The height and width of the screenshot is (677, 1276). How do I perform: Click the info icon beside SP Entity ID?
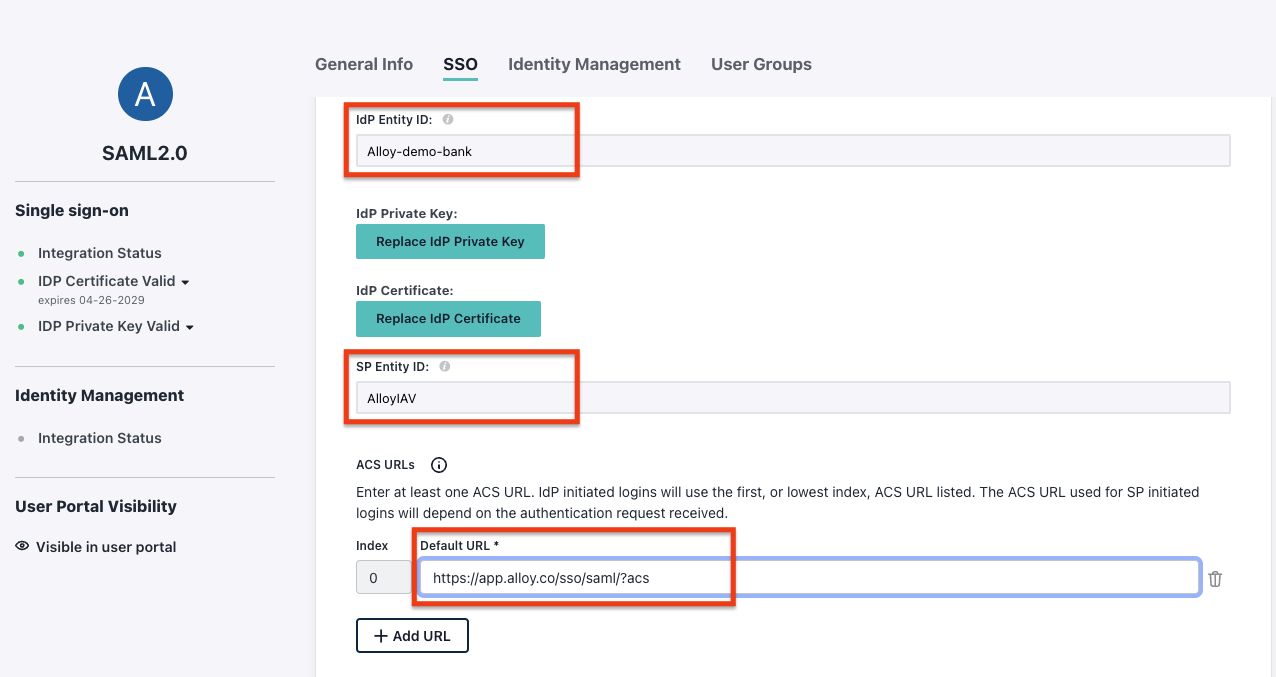pyautogui.click(x=445, y=367)
